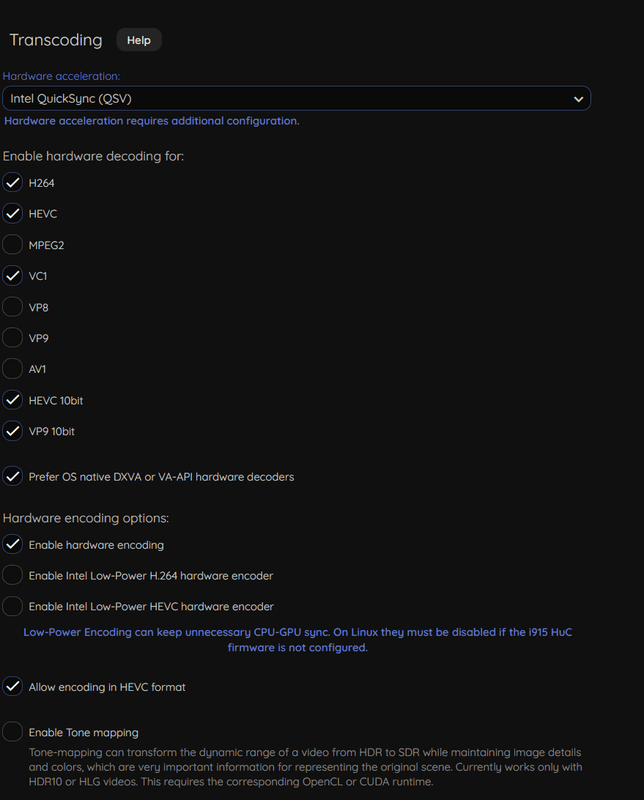This screenshot has width=644, height=800.
Task: Click the dropdown chevron arrow for QuickSync
Action: pyautogui.click(x=577, y=98)
